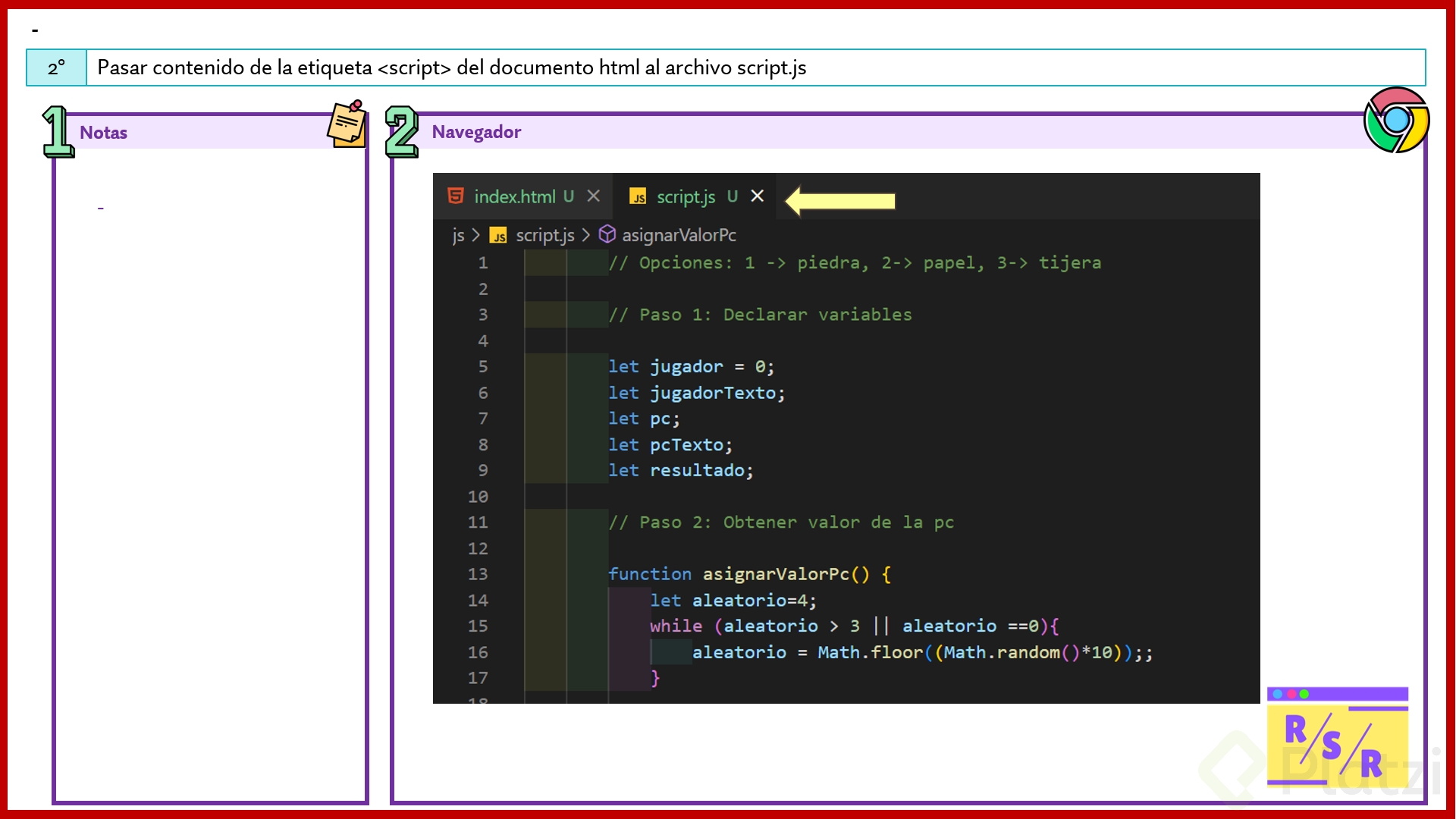This screenshot has height=819, width=1456.
Task: Click the function asignarValorPc() declaration
Action: 749,574
